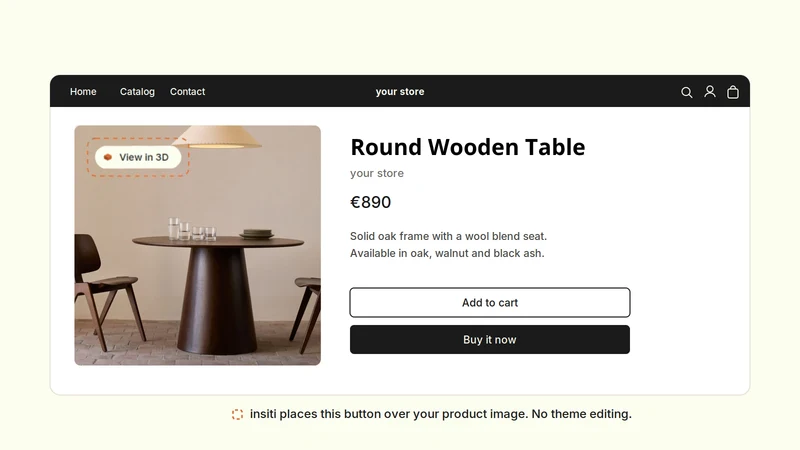Open the Contact menu item

click(187, 92)
